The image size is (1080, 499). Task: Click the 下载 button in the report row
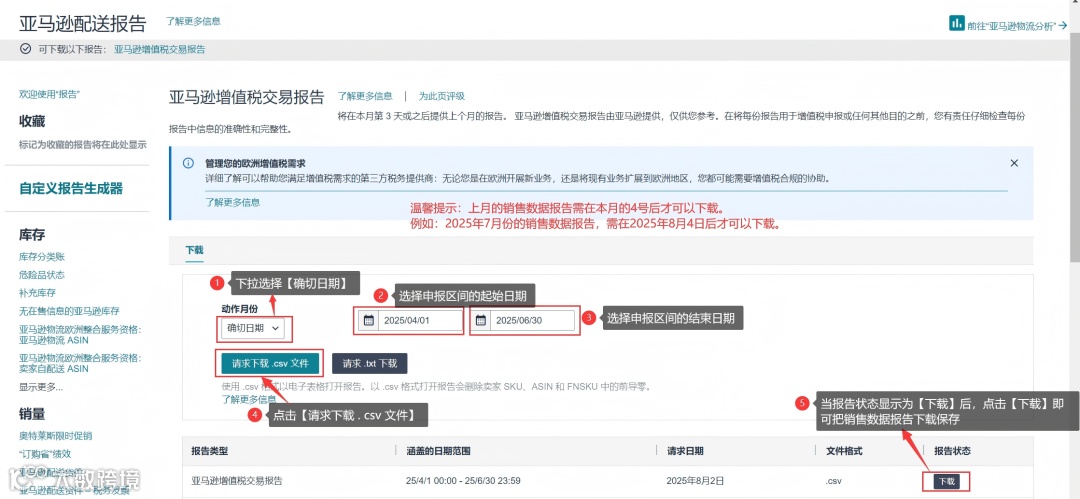click(946, 481)
